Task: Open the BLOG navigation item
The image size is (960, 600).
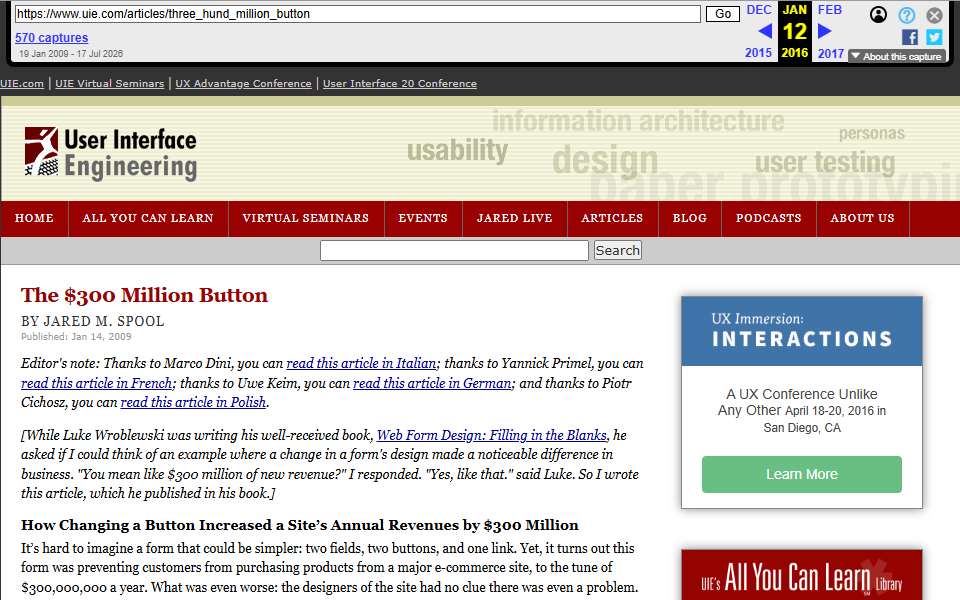Action: 690,218
